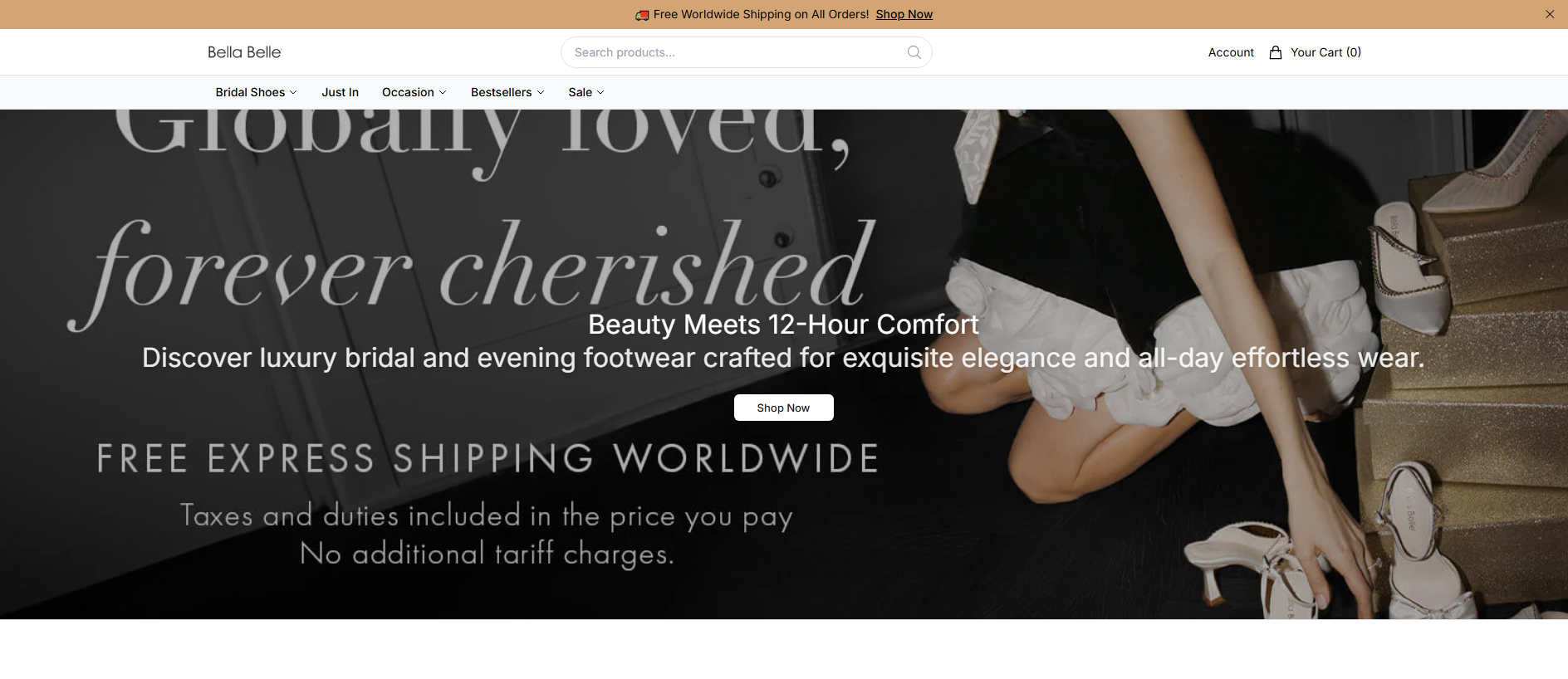Open the Just In page

(x=341, y=92)
